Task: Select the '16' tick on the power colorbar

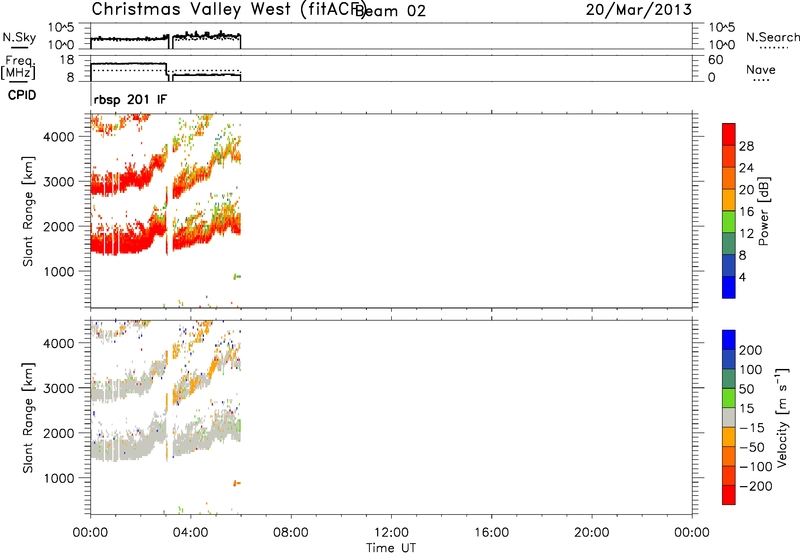Action: 746,212
